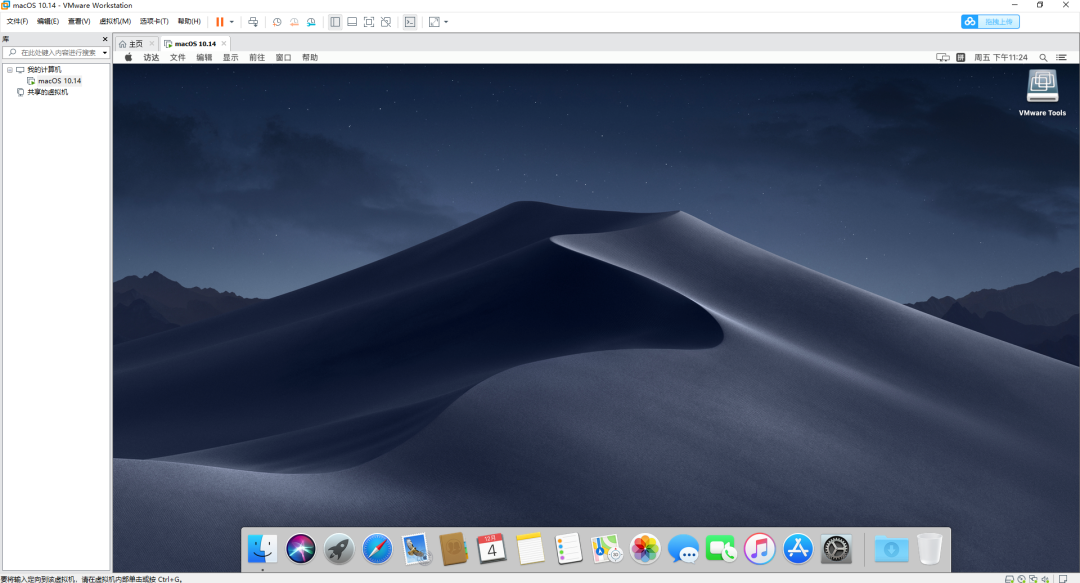The height and width of the screenshot is (583, 1080).
Task: Toggle the Unity mode icon
Action: (386, 22)
